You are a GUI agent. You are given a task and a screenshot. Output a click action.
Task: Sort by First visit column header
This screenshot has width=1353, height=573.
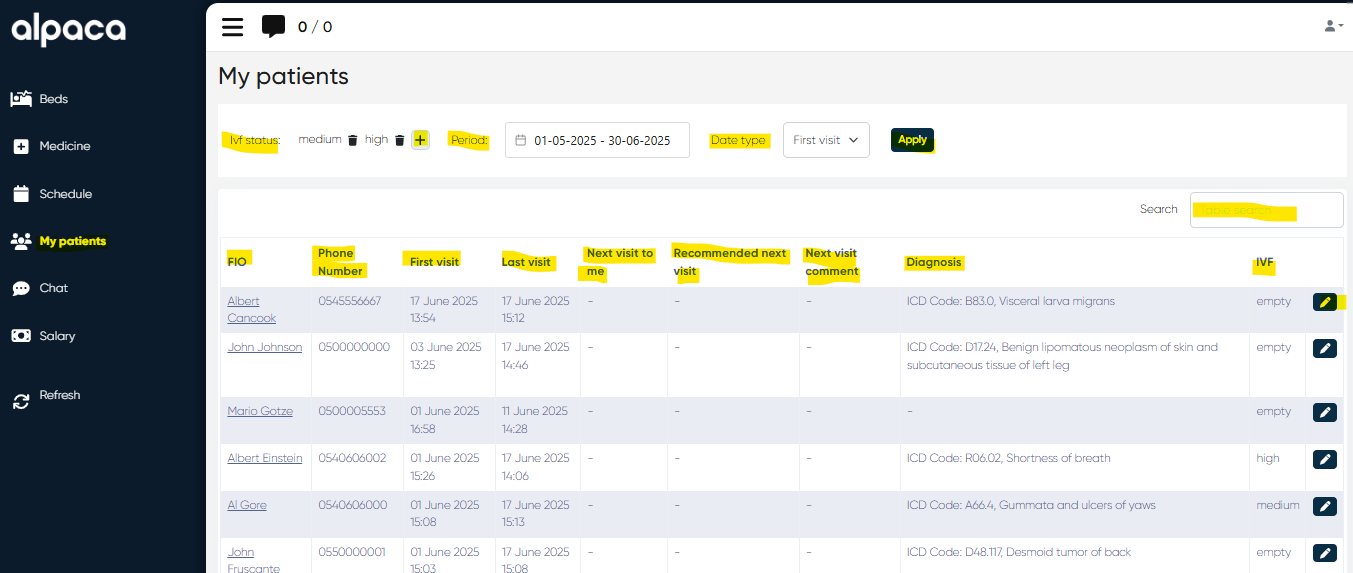tap(434, 261)
